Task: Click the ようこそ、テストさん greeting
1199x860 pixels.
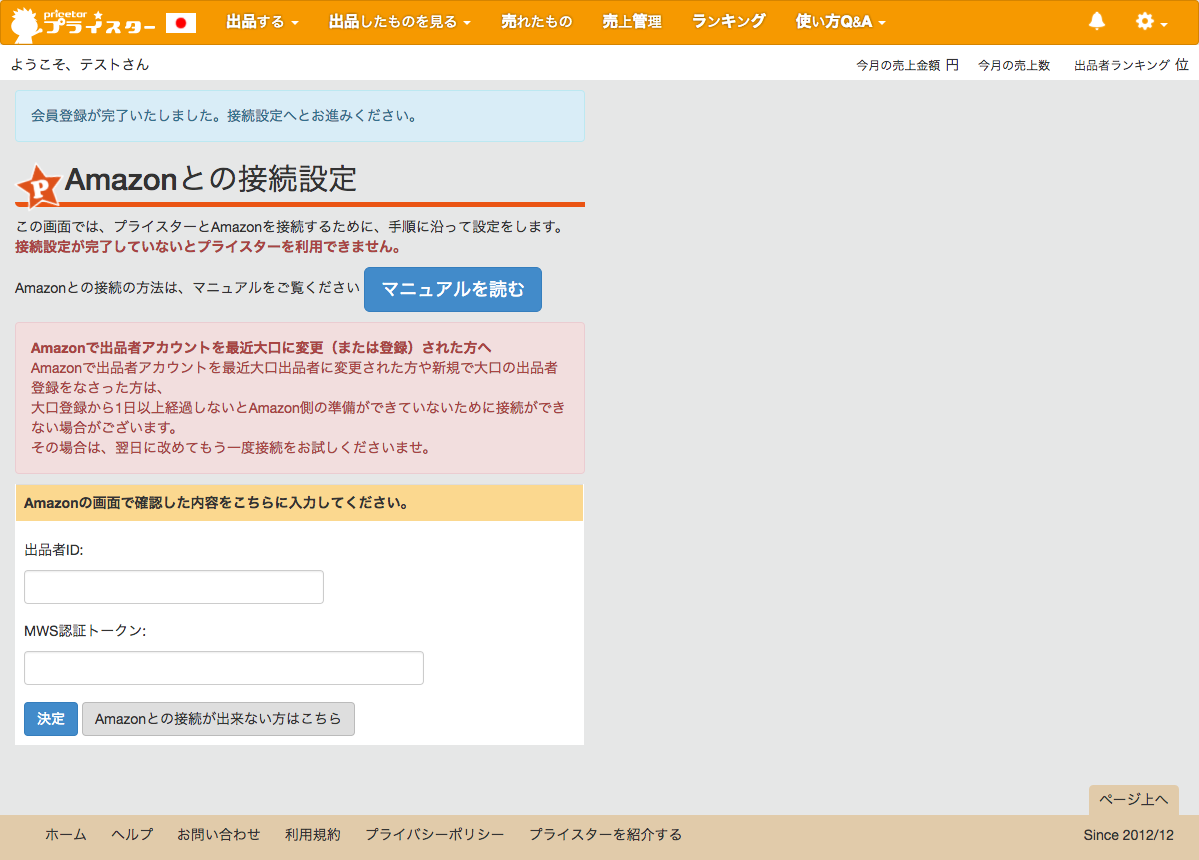Action: 80,64
